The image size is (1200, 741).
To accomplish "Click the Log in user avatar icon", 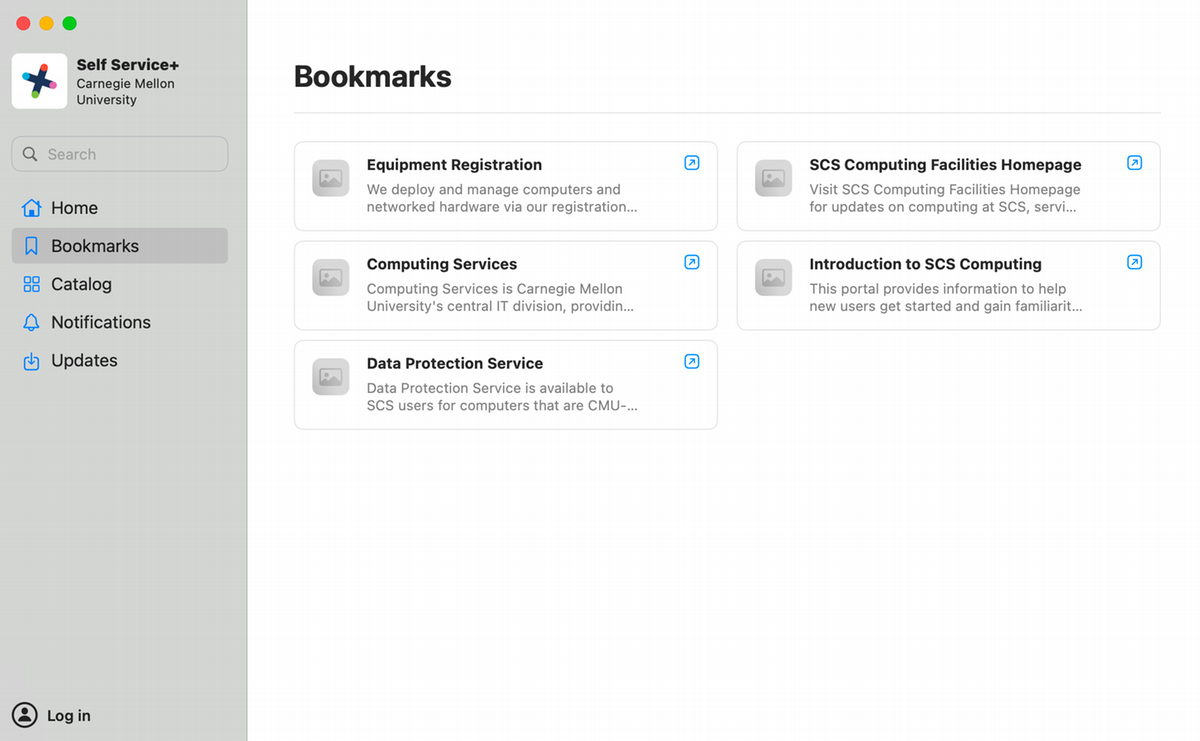I will 25,715.
